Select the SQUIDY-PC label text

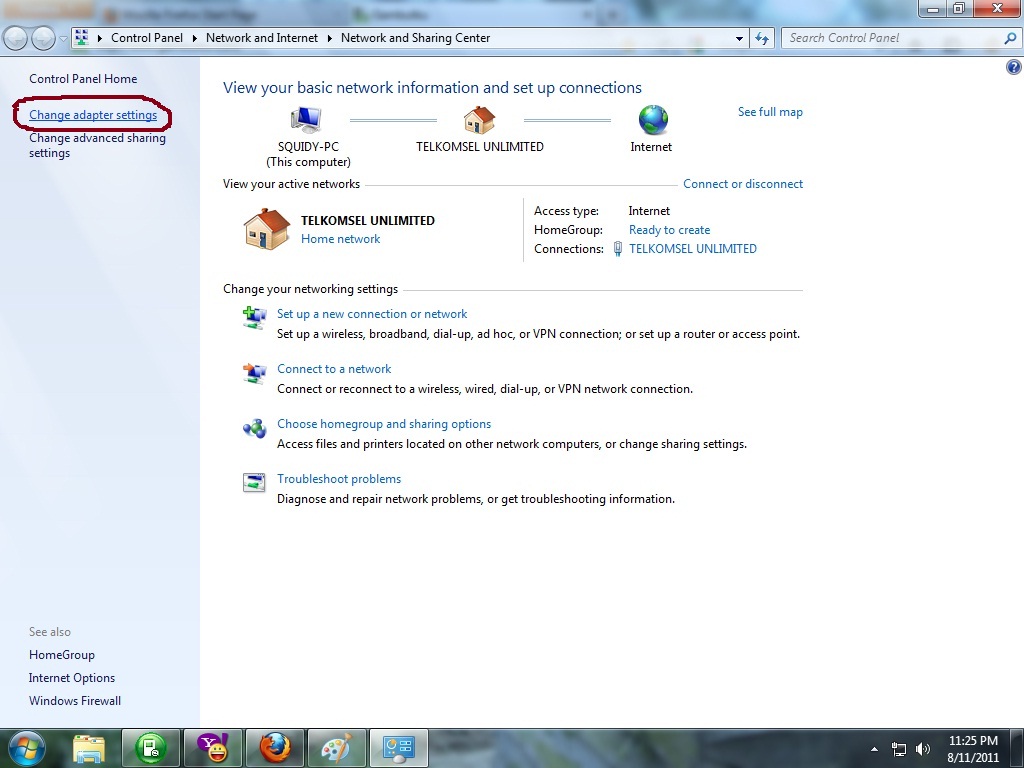pos(308,147)
